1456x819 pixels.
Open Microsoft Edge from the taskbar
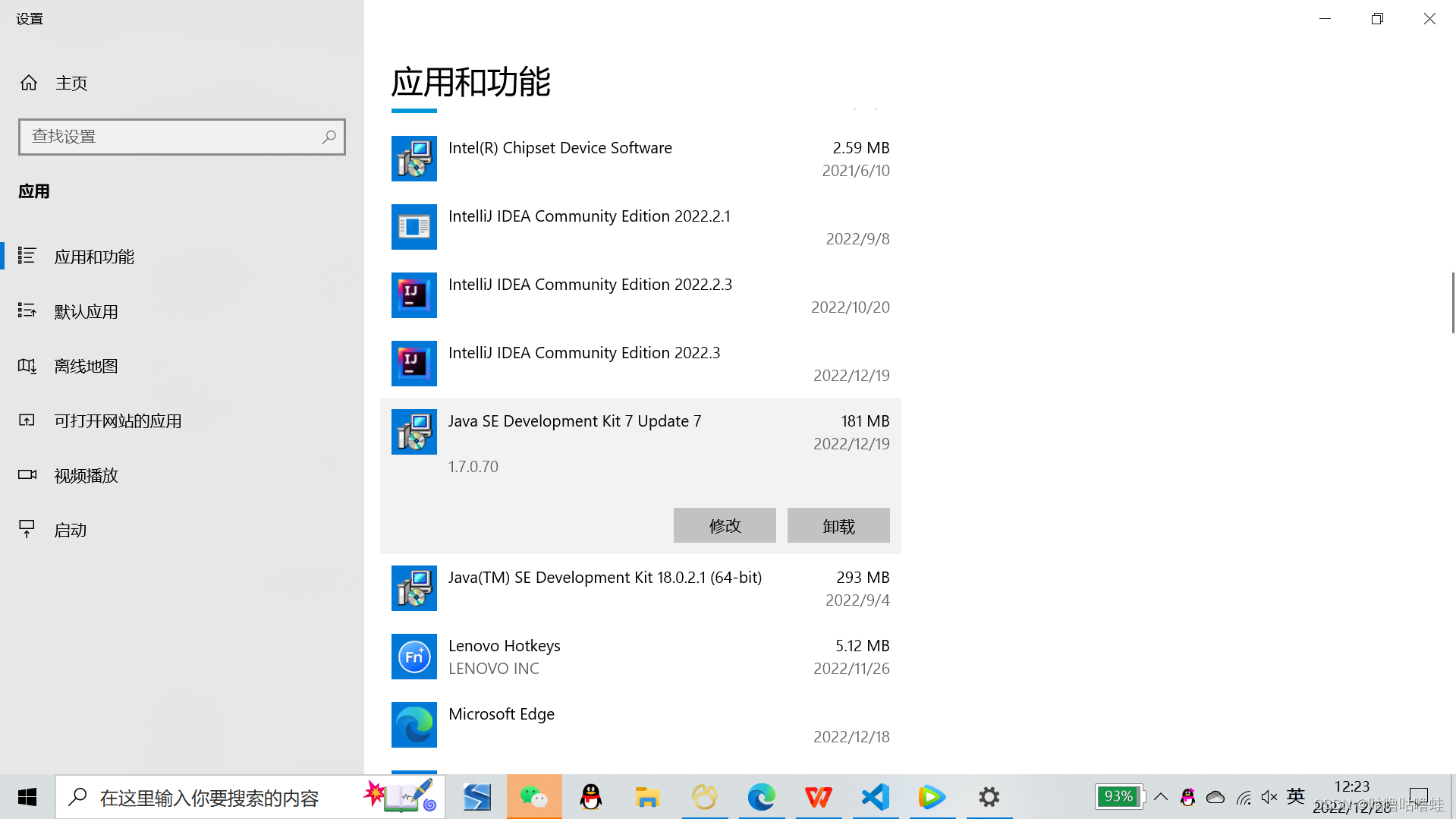[762, 797]
